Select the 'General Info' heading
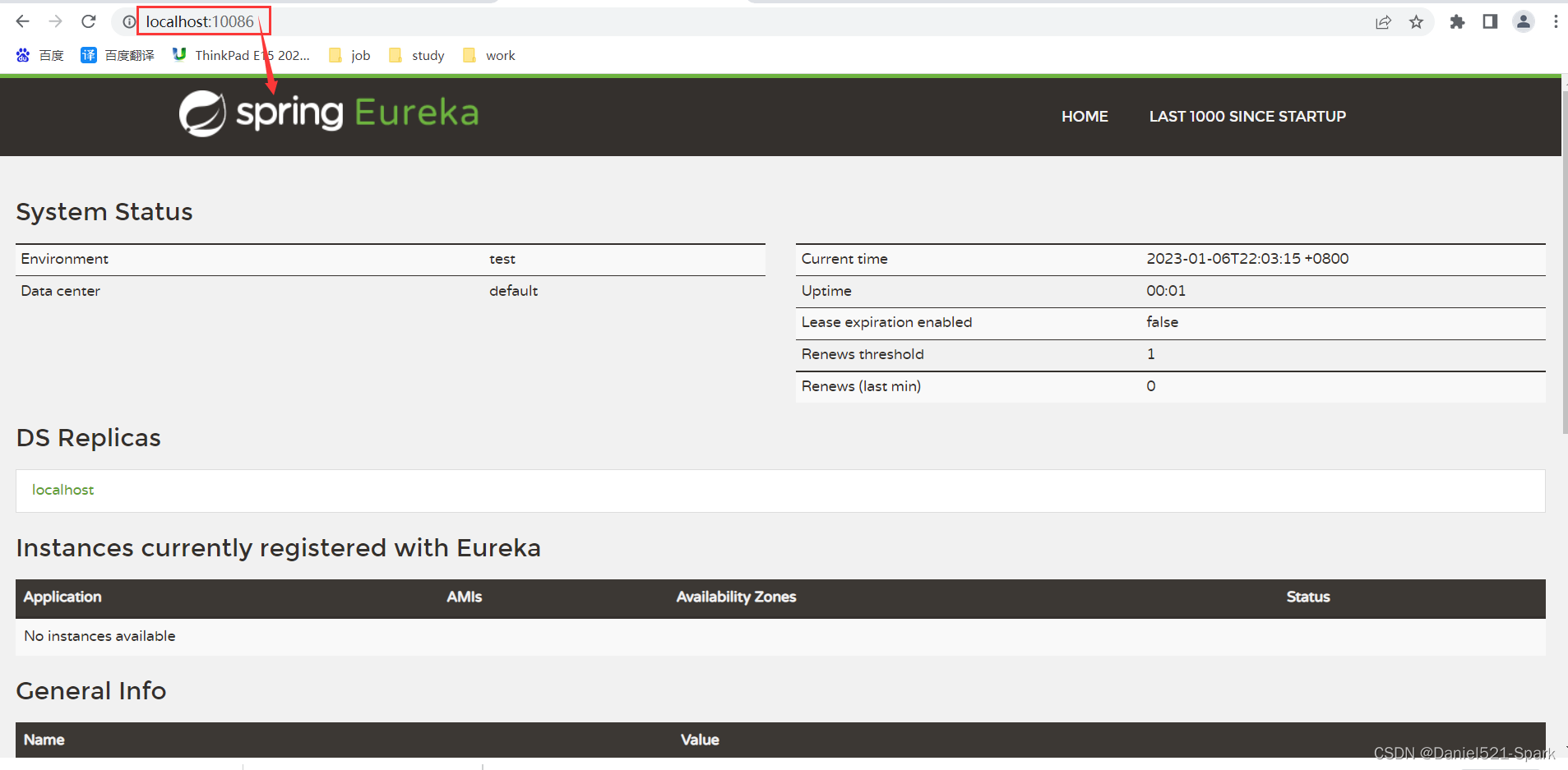The height and width of the screenshot is (770, 1568). (91, 691)
